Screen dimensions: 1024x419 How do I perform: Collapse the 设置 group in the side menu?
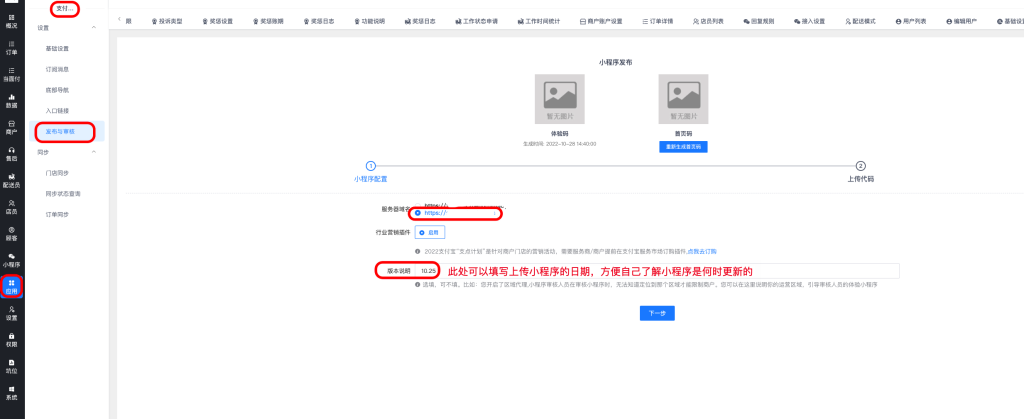point(94,28)
